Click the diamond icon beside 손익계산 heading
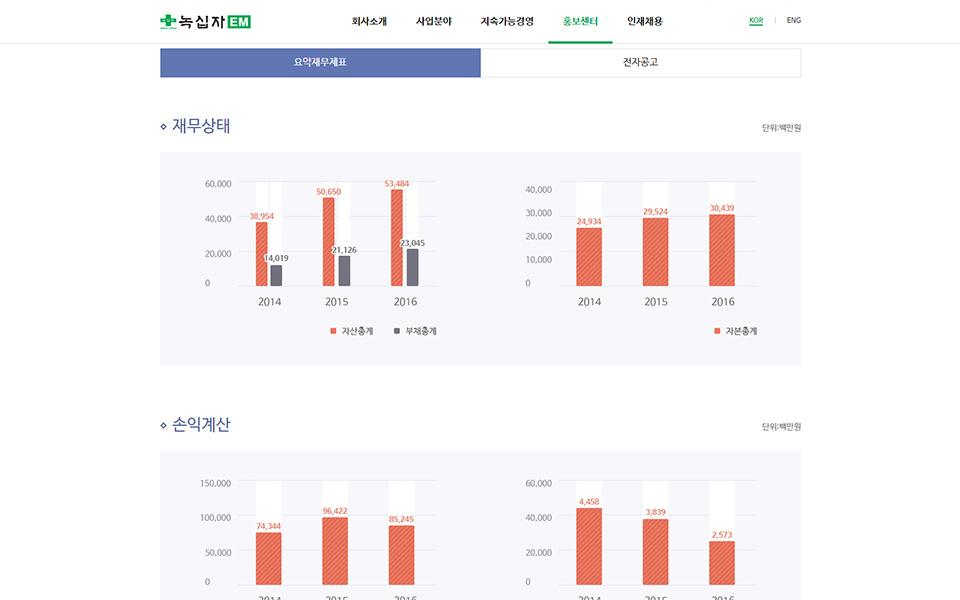The height and width of the screenshot is (600, 960). 164,425
